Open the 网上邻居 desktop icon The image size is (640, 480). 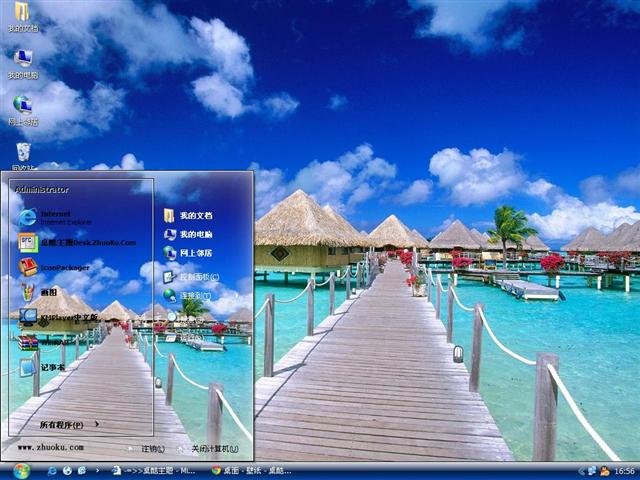click(23, 111)
